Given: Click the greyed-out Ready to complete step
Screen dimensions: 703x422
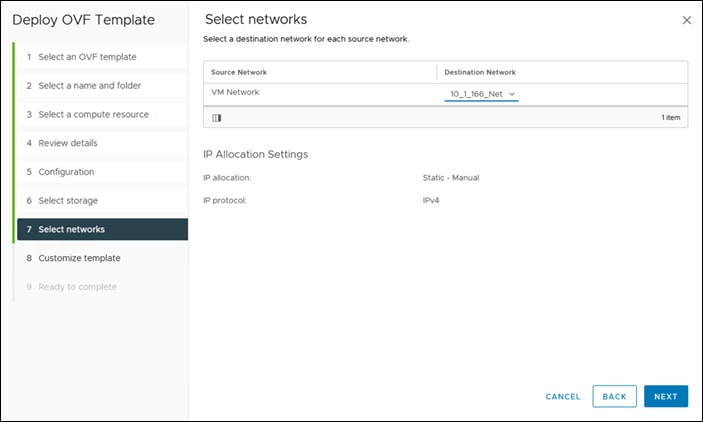Looking at the screenshot, I should coord(102,287).
